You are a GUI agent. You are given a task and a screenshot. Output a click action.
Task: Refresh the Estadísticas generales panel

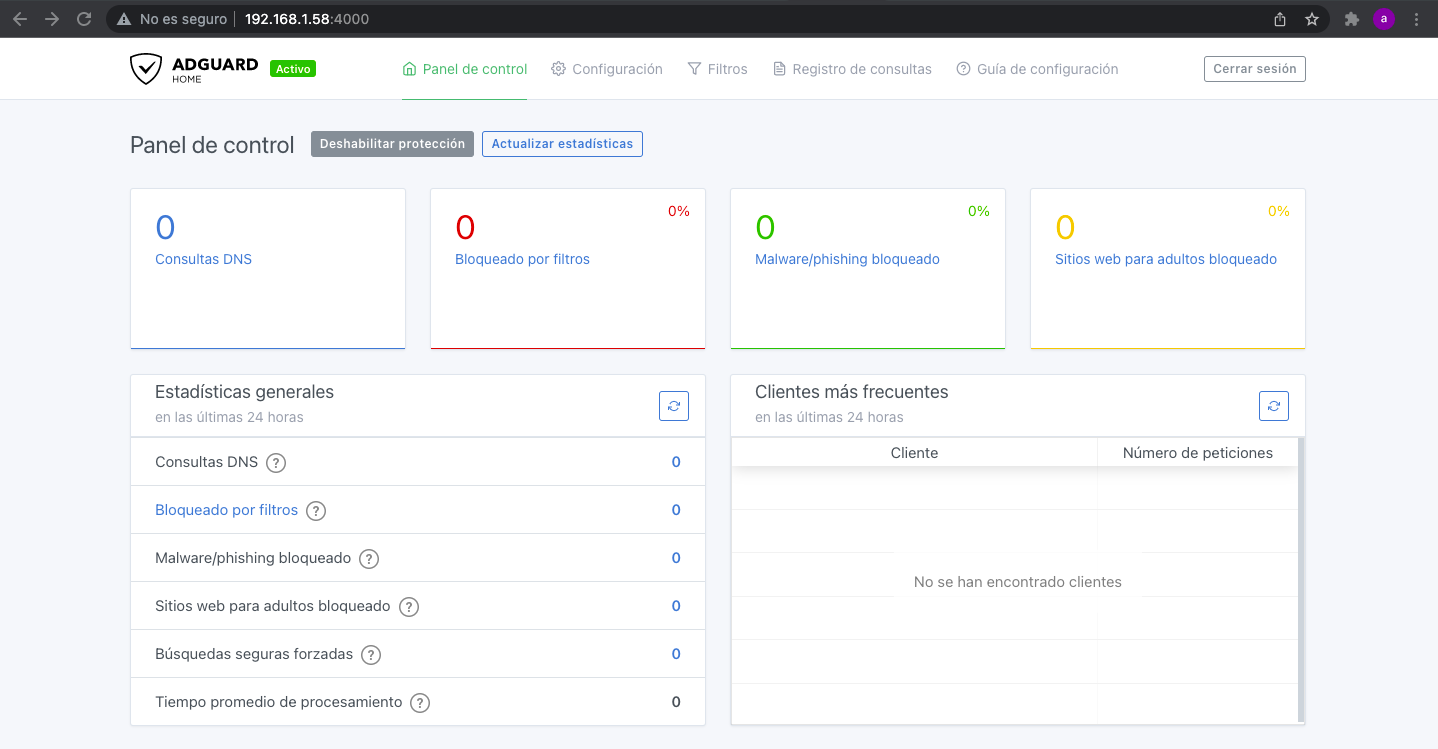coord(674,406)
